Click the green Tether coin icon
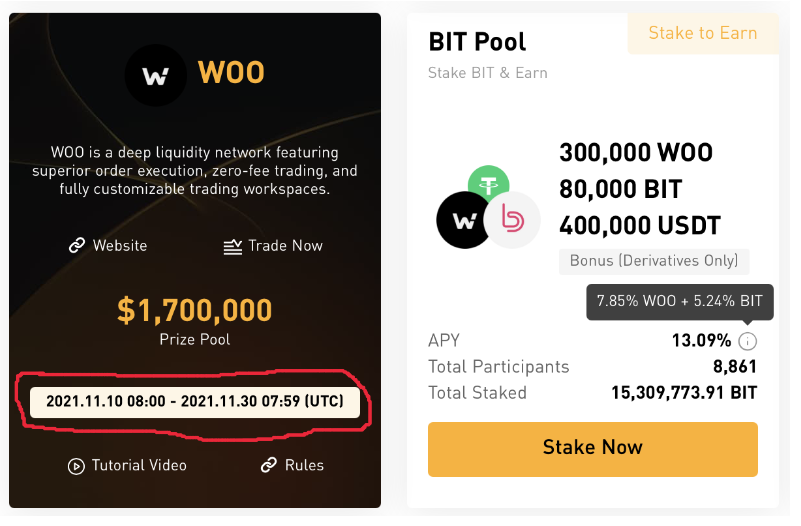The image size is (801, 526). coord(488,184)
